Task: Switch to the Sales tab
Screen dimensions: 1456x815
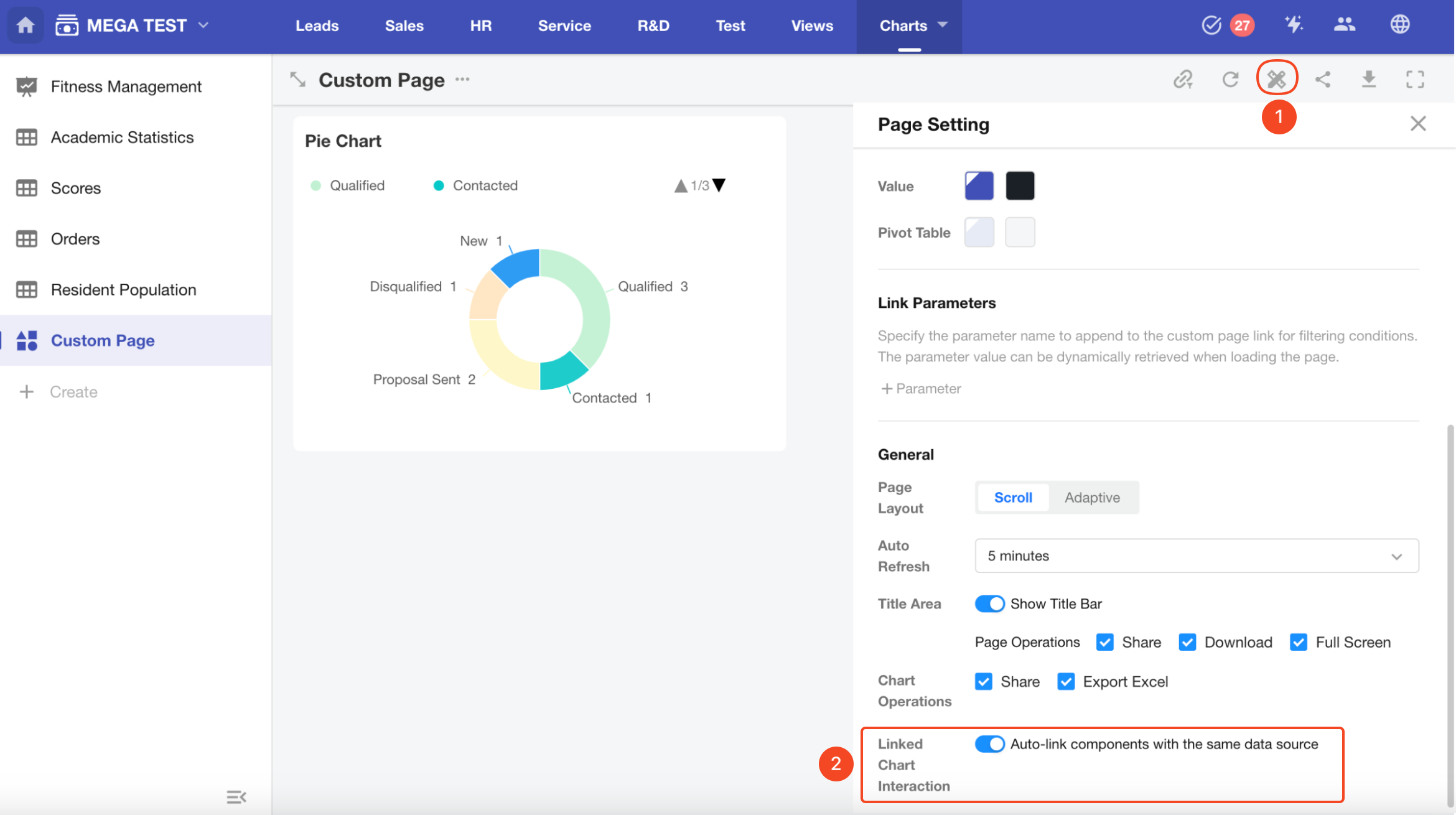Action: point(404,26)
